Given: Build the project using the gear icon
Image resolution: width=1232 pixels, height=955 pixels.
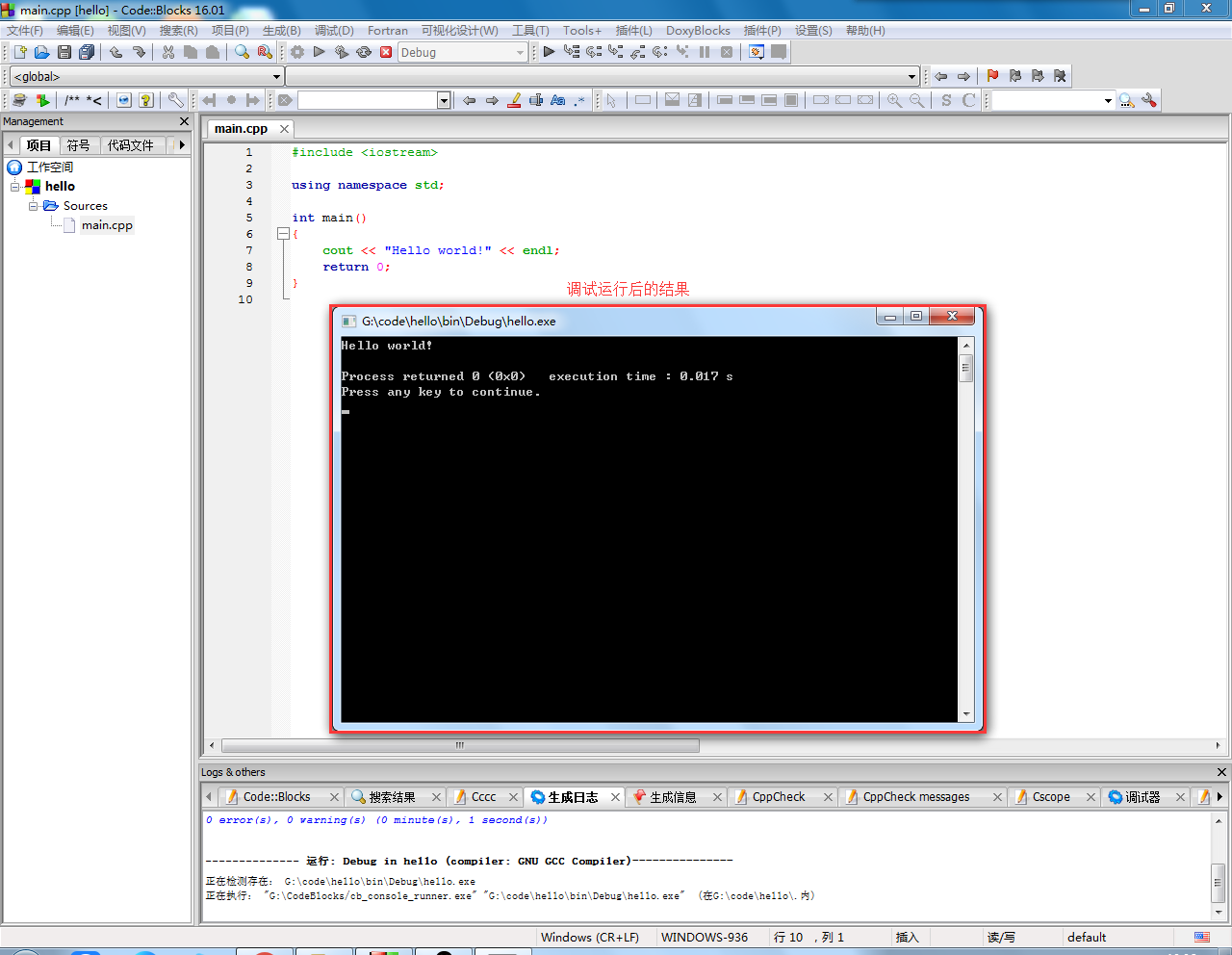Looking at the screenshot, I should [296, 52].
